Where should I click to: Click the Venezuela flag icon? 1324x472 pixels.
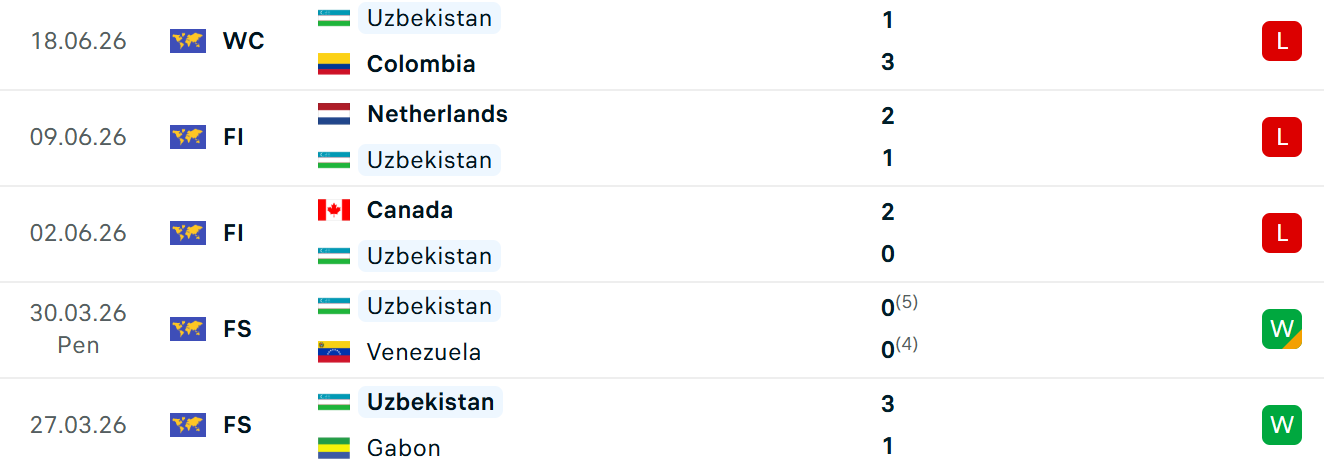pyautogui.click(x=334, y=352)
